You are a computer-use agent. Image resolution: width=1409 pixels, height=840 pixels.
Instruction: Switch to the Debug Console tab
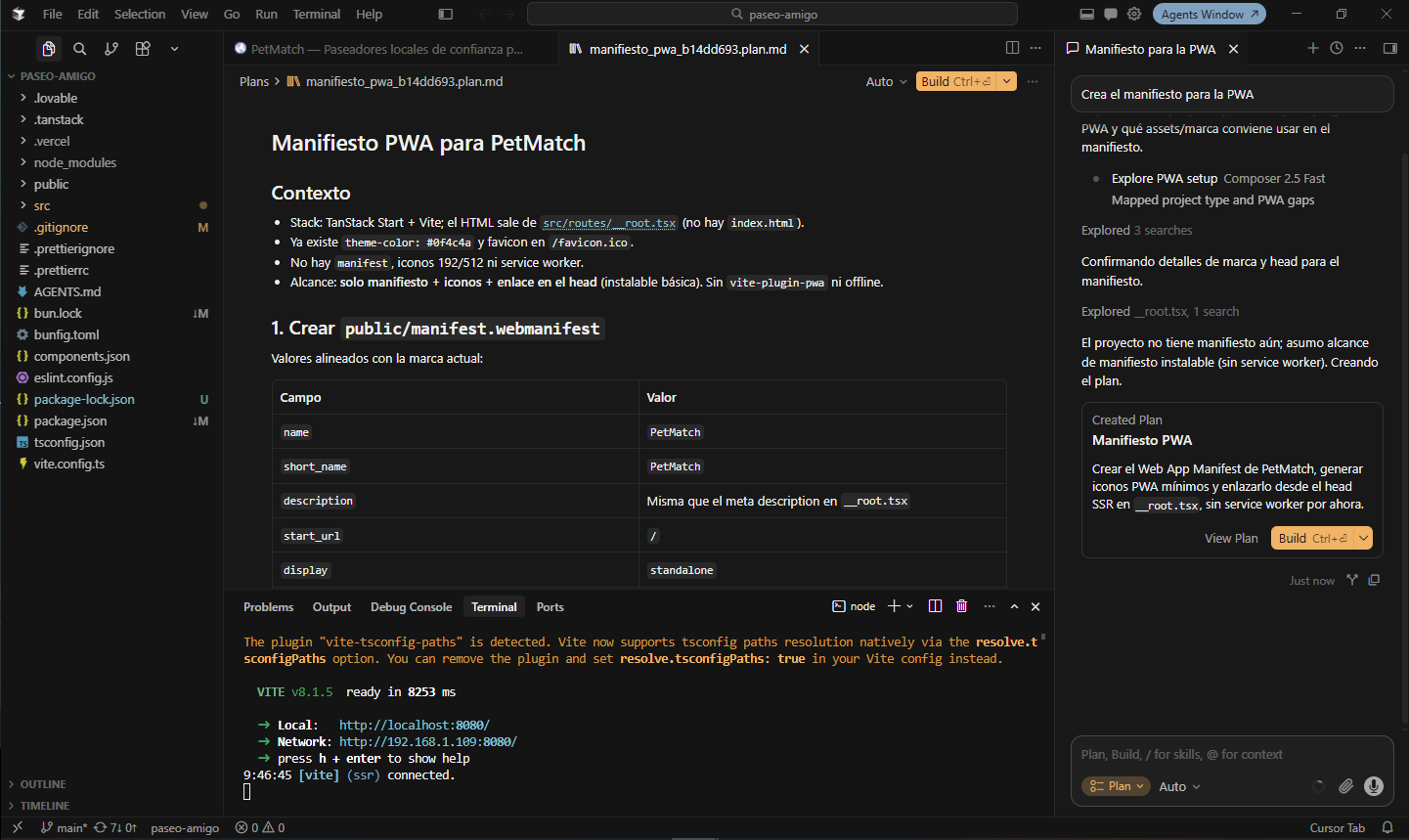tap(411, 607)
